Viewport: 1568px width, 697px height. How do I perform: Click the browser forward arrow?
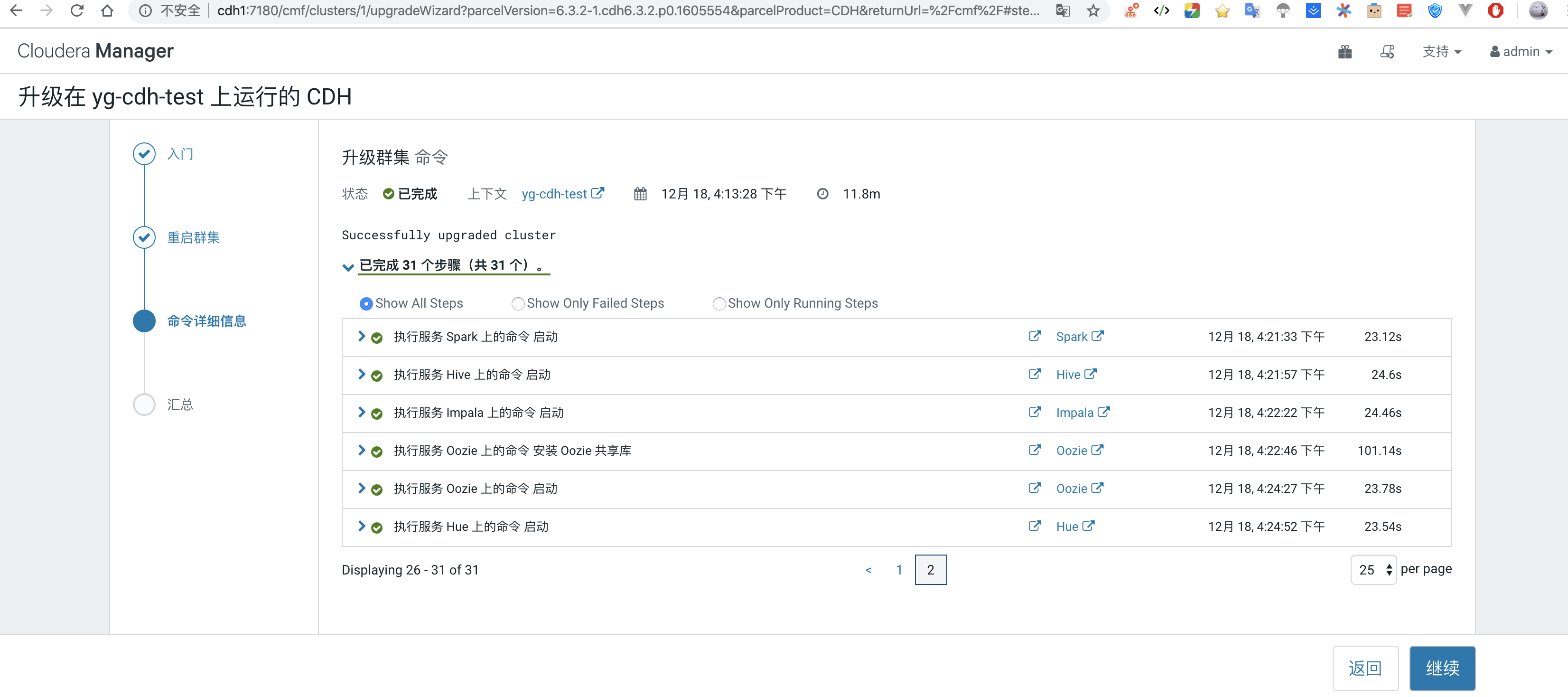point(46,10)
